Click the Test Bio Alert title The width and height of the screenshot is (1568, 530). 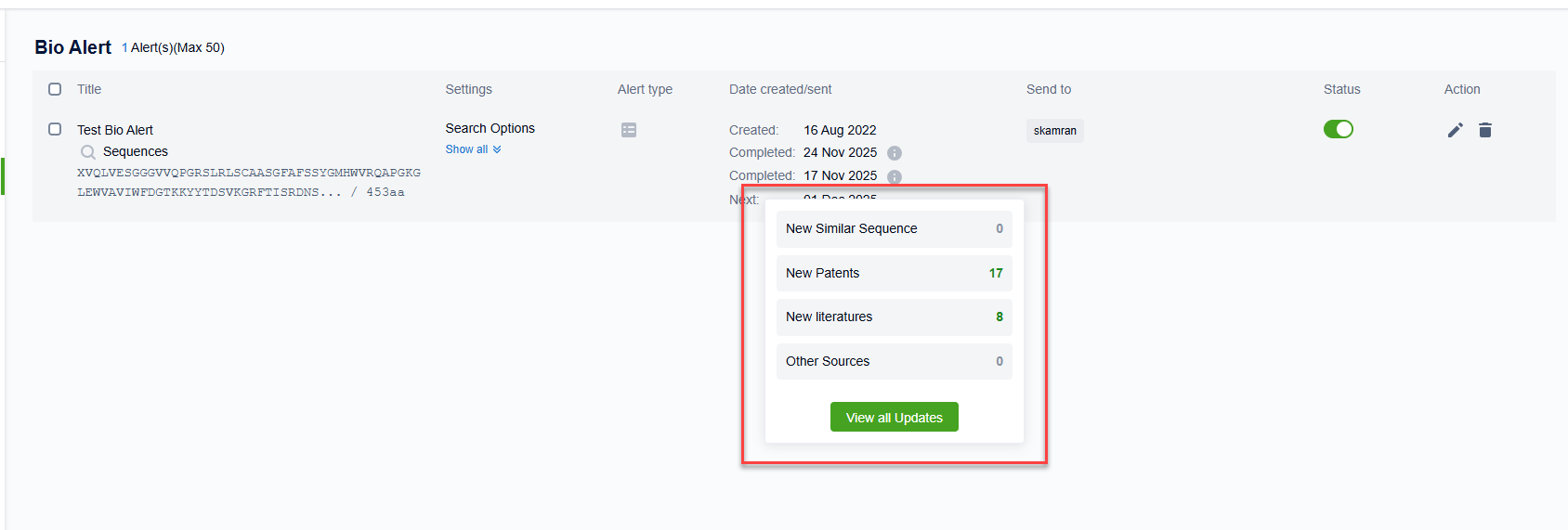coord(115,130)
